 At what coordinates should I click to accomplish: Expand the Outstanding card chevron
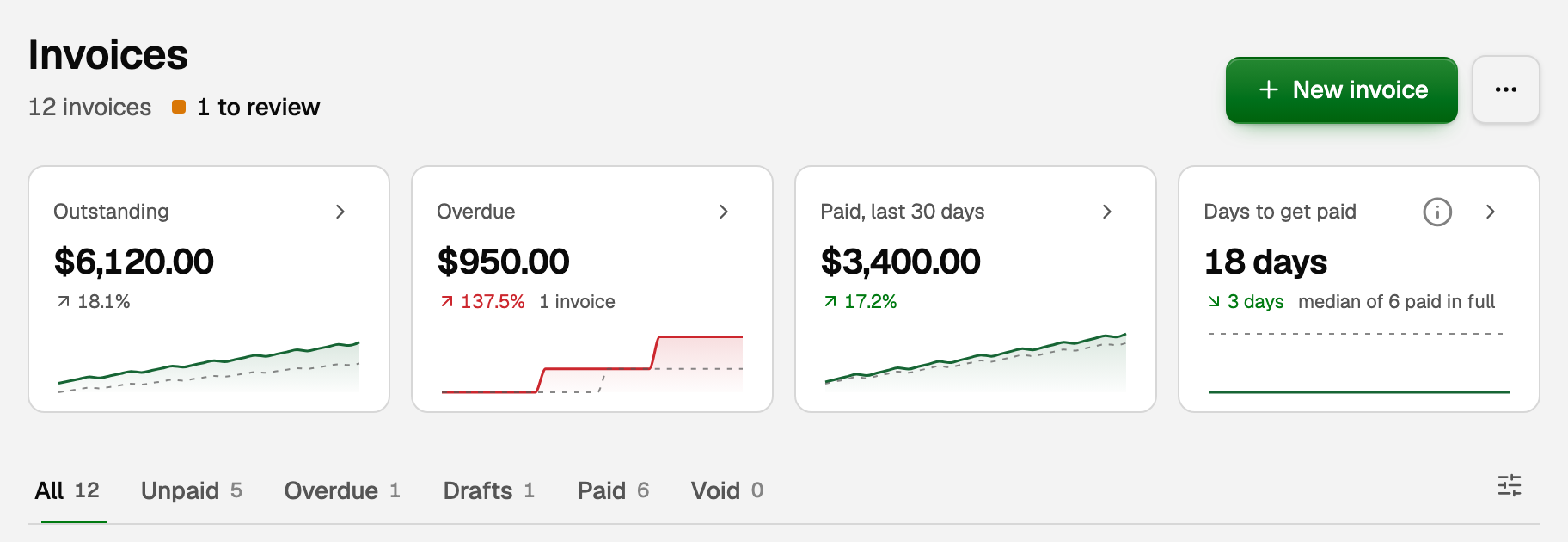[340, 212]
